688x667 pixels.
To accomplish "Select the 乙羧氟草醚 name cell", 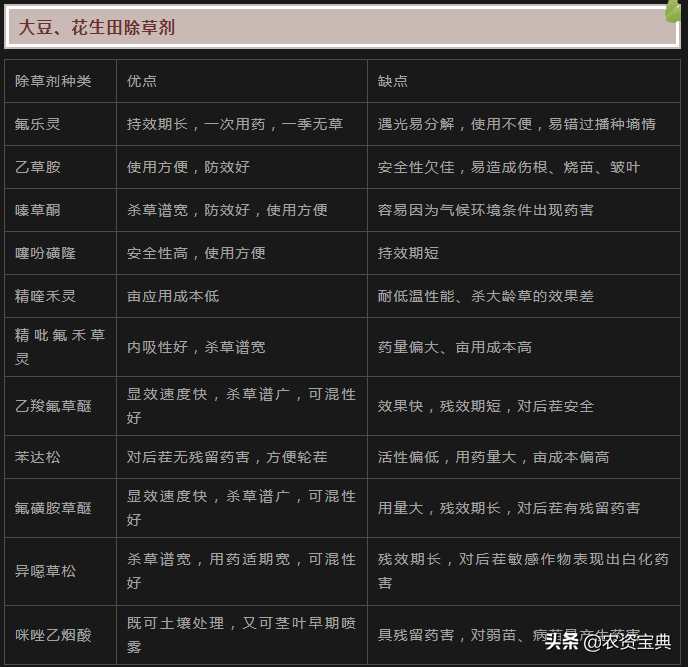I will pyautogui.click(x=53, y=406).
